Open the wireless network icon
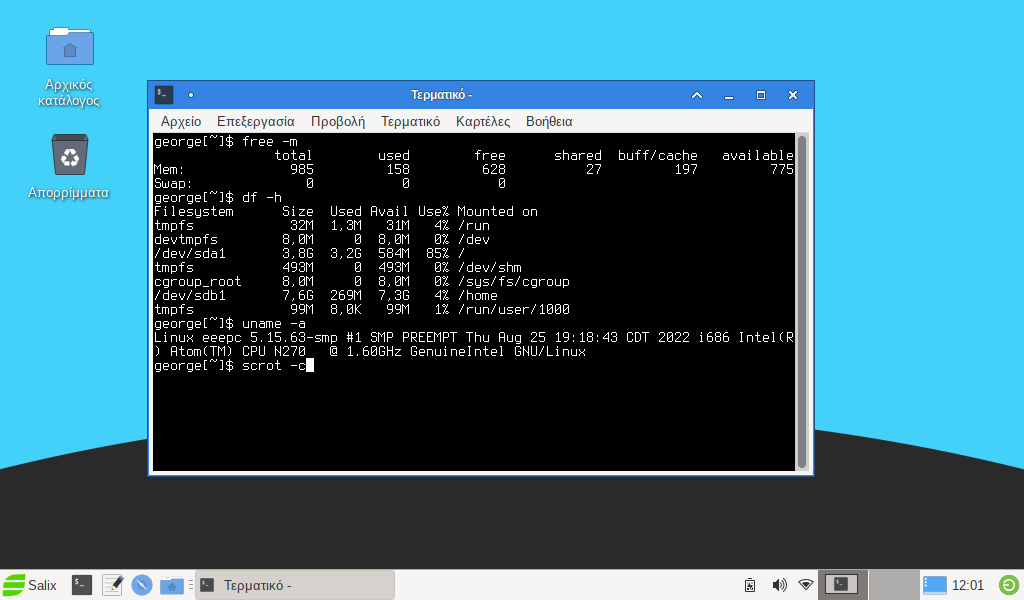 807,585
